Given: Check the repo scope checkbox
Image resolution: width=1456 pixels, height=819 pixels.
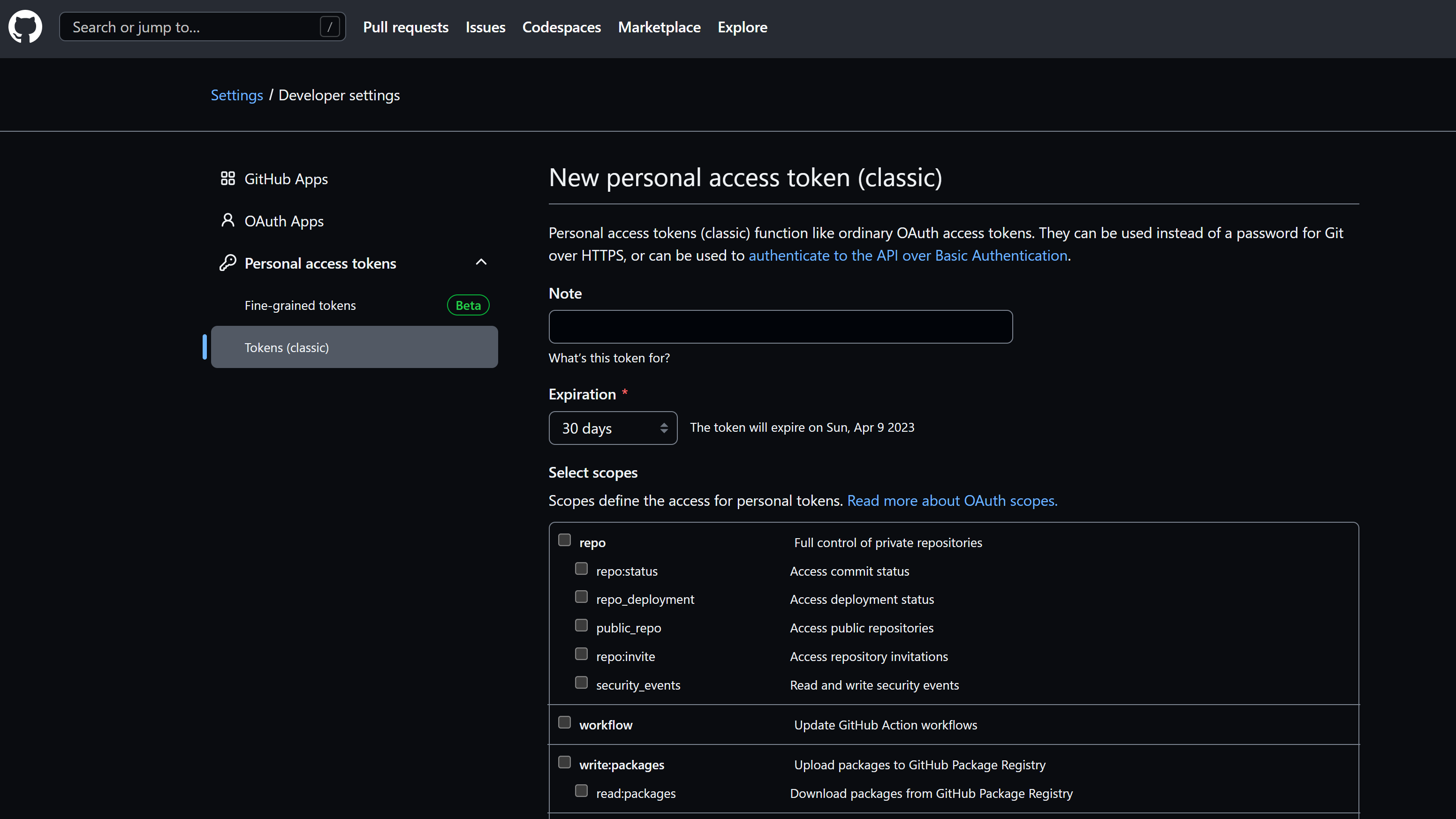Looking at the screenshot, I should click(564, 540).
